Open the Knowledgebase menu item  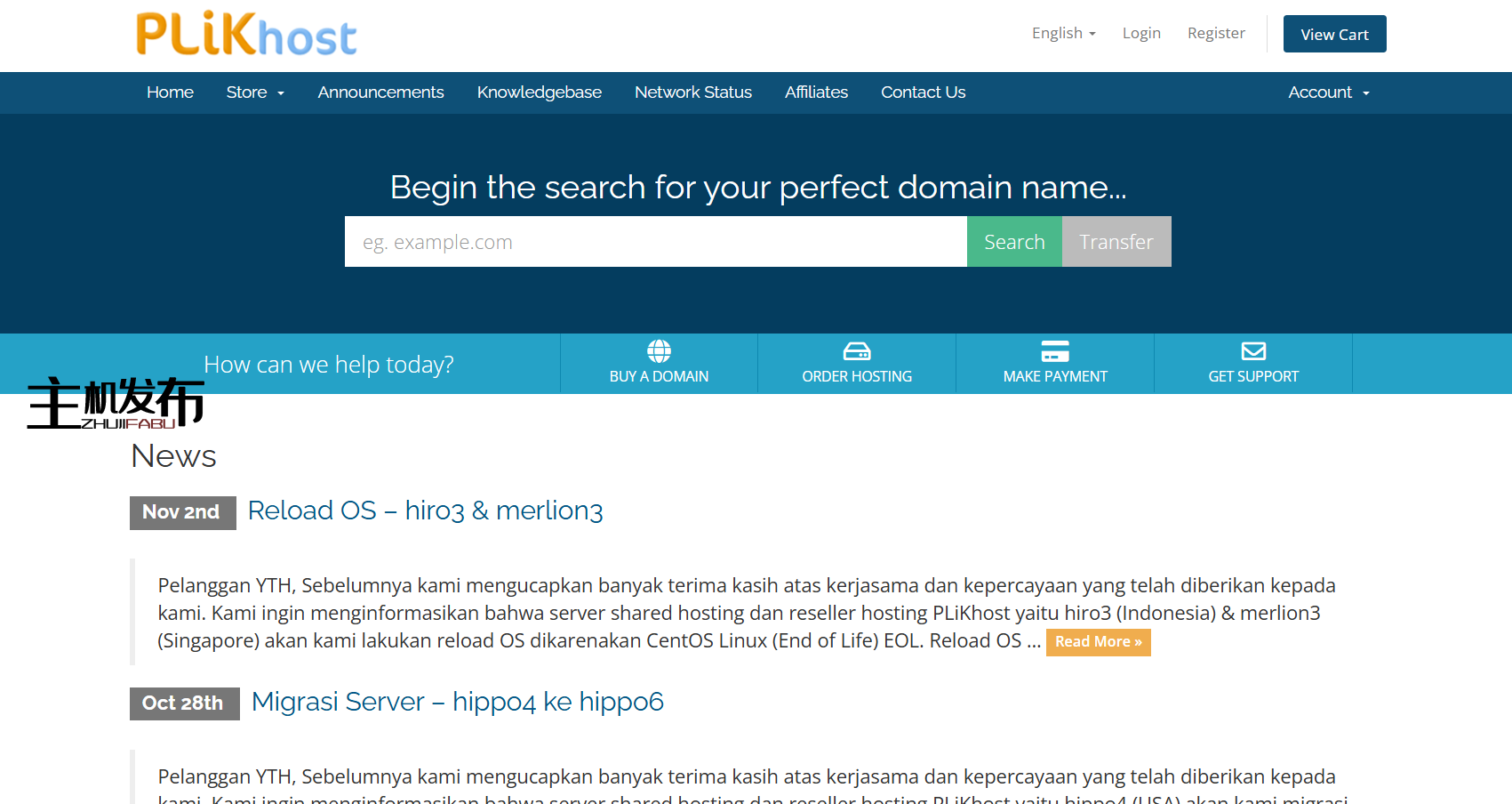pos(539,92)
